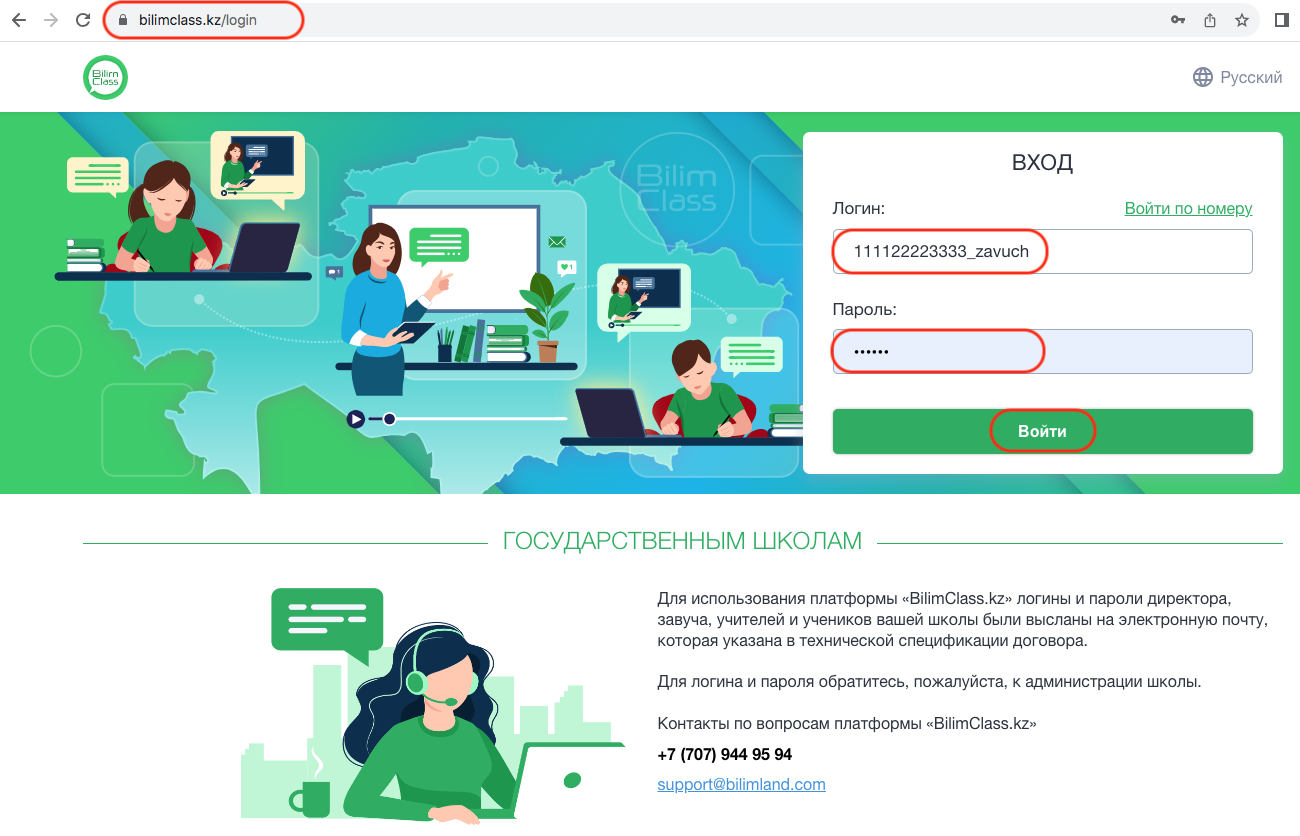Click the padlock site info icon
1300x836 pixels.
click(x=124, y=20)
